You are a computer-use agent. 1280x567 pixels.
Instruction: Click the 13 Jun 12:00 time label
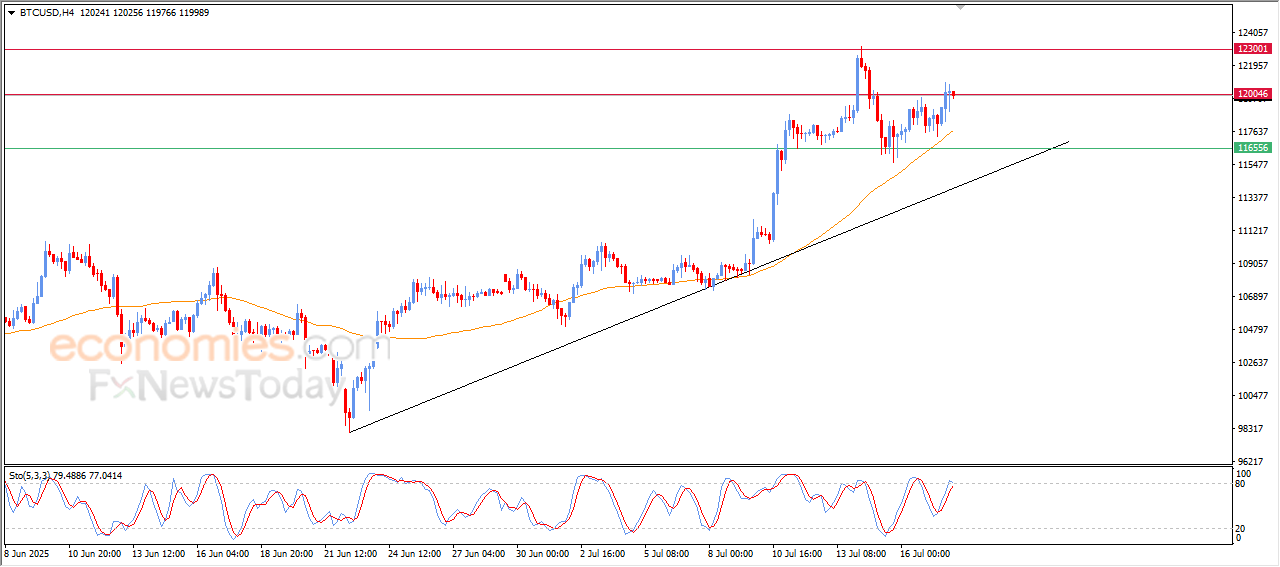159,552
